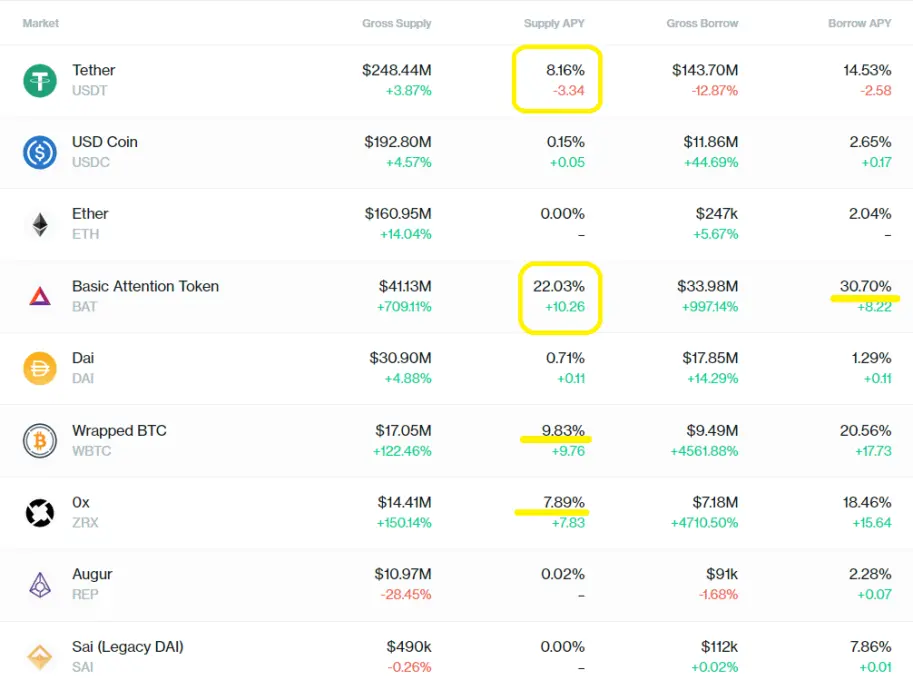Click Tether borrow APY 14.53%
Screen dimensions: 913x690
[867, 70]
